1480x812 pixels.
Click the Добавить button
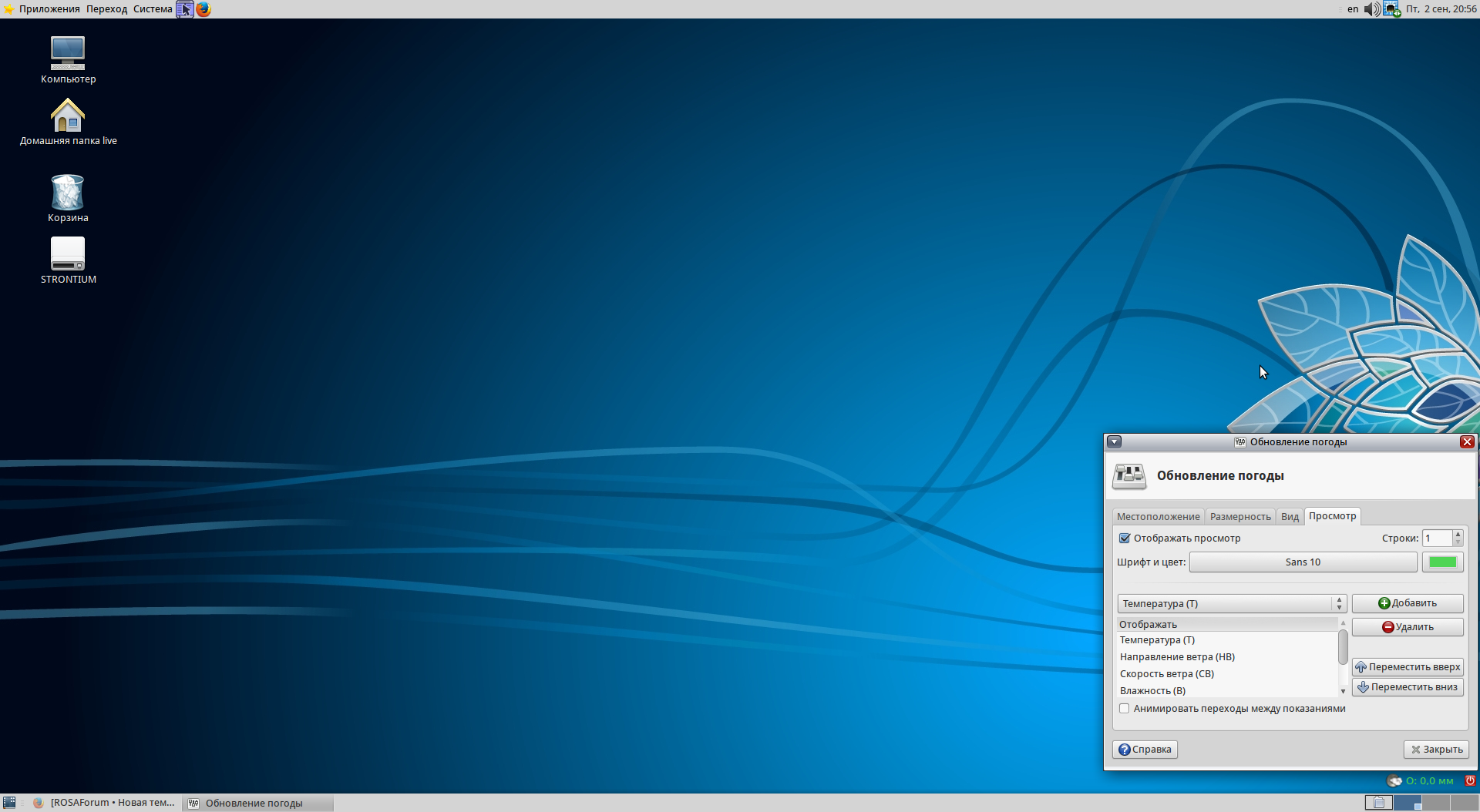pos(1408,603)
